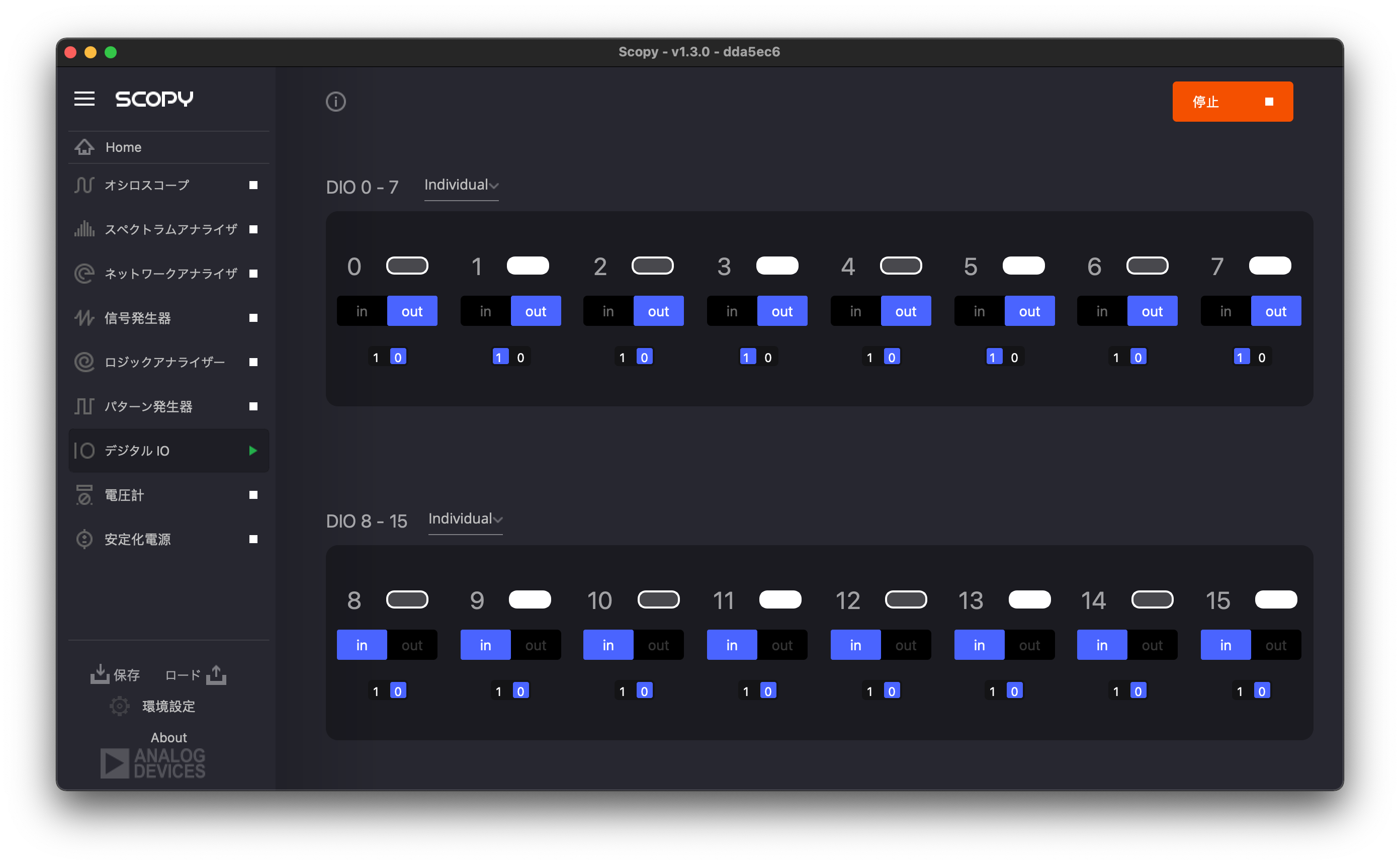
Task: Set channel 5 output value to 0
Action: 1014,357
